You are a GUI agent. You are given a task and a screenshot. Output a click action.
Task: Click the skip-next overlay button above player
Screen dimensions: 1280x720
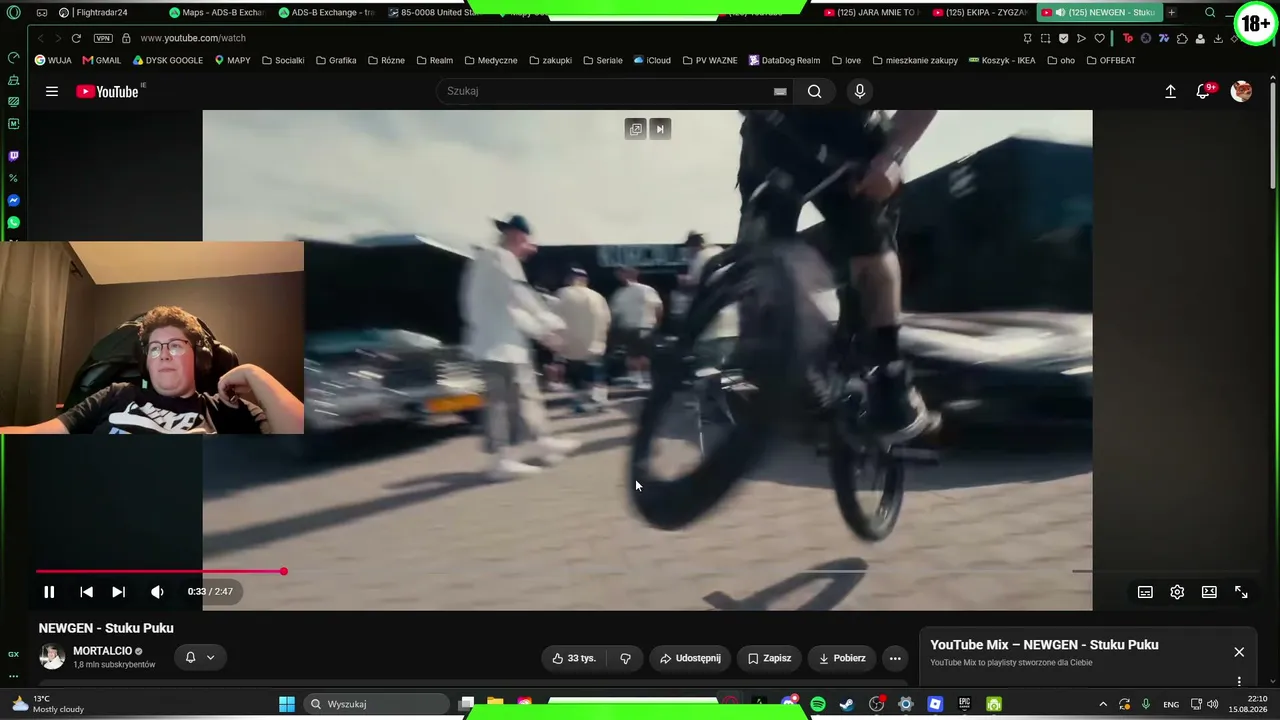(x=660, y=129)
